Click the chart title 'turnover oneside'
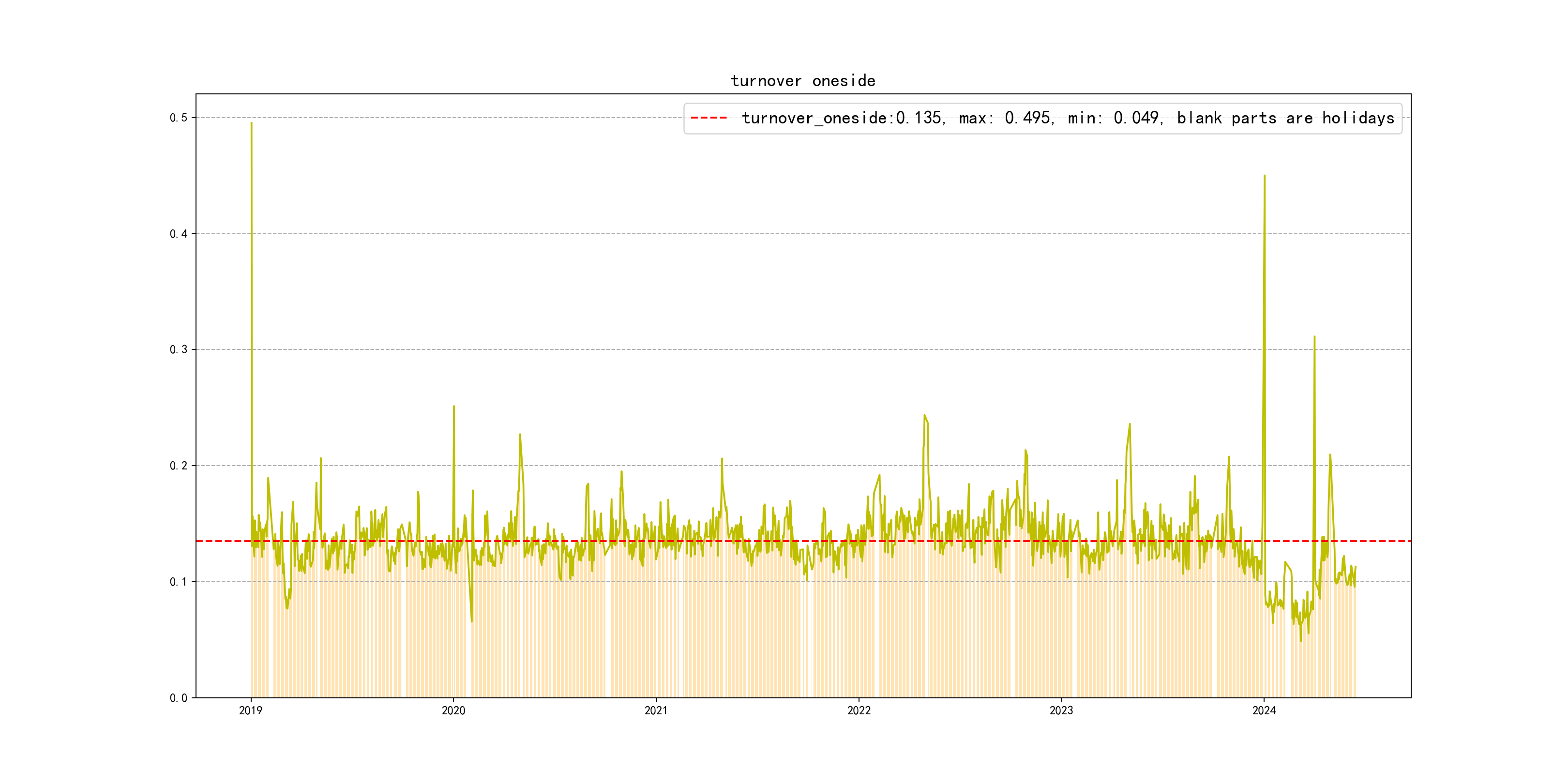Viewport: 1568px width, 784px height. coord(802,81)
